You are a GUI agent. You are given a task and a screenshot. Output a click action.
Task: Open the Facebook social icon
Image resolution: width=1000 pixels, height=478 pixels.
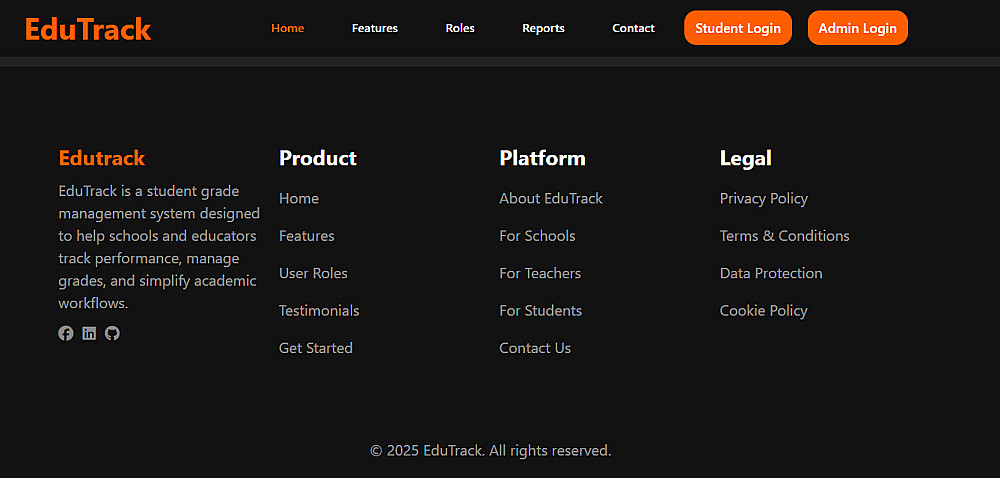(66, 333)
